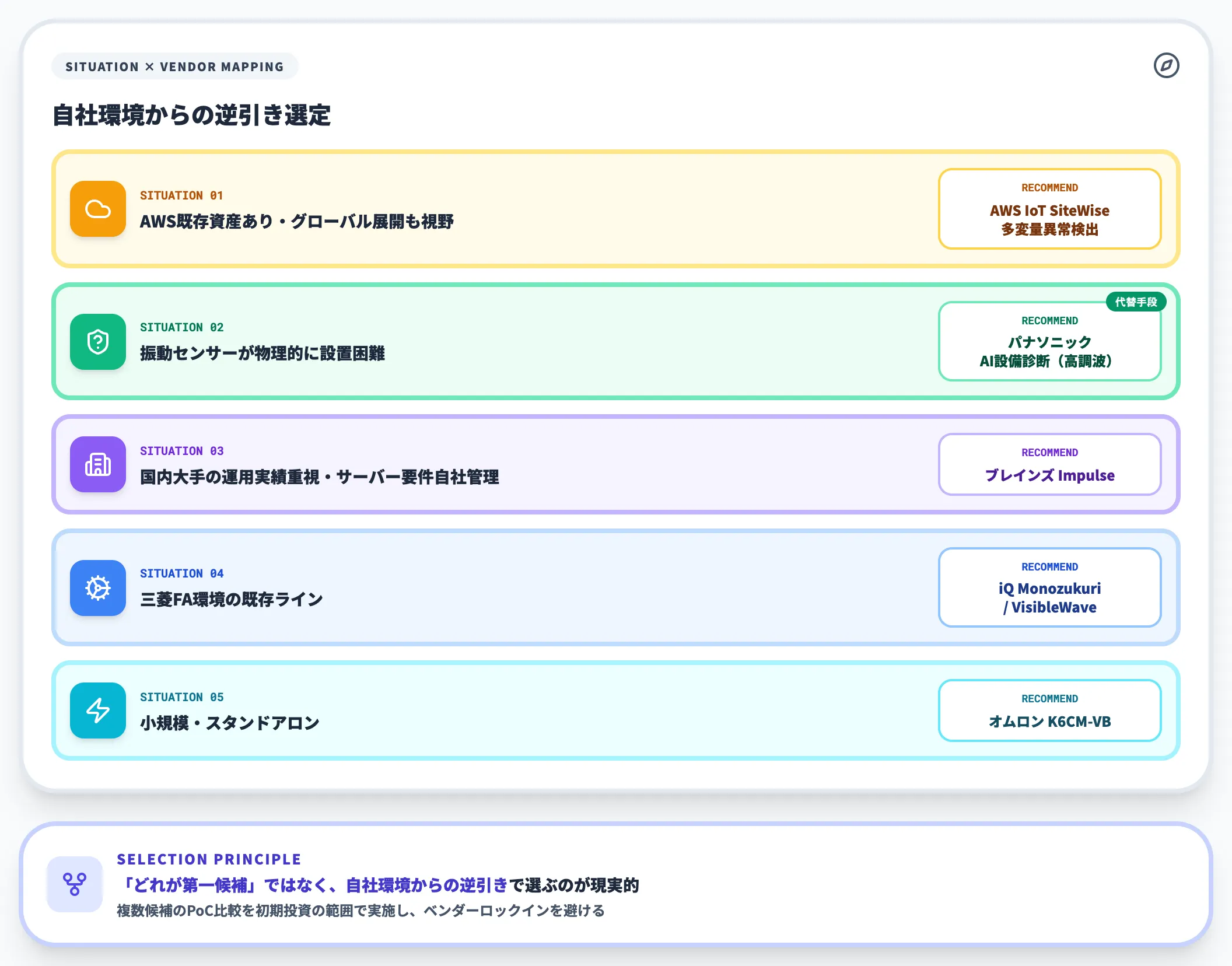Open the iQ Monozukuri / VisibleWave recommendation
Viewport: 1232px width, 966px height.
[1049, 587]
